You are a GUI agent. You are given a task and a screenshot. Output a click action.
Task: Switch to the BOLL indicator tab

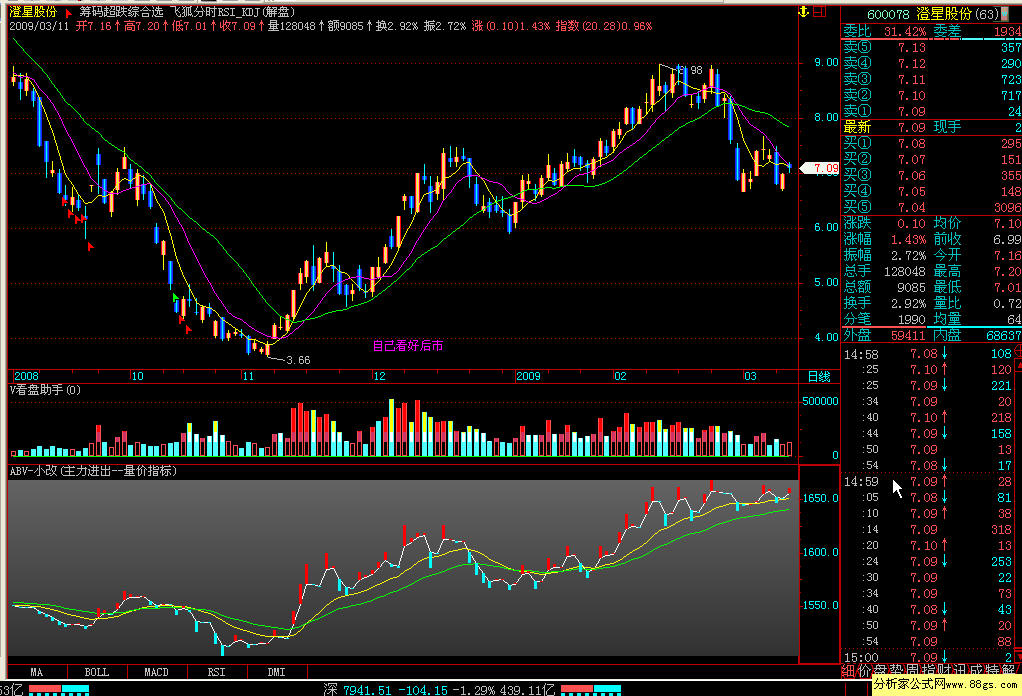click(96, 672)
